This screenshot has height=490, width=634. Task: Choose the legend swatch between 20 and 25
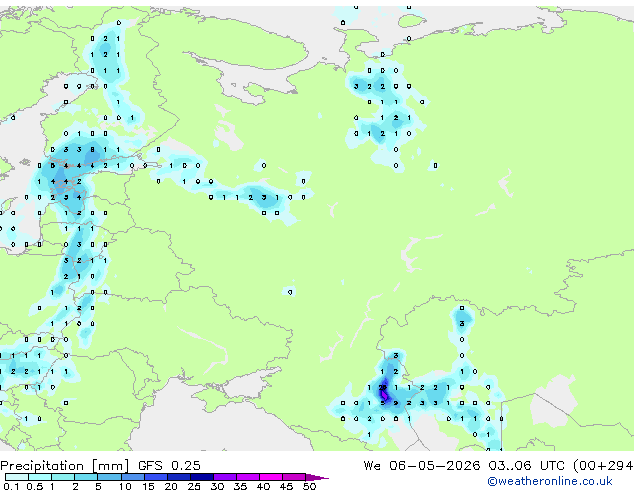179,477
